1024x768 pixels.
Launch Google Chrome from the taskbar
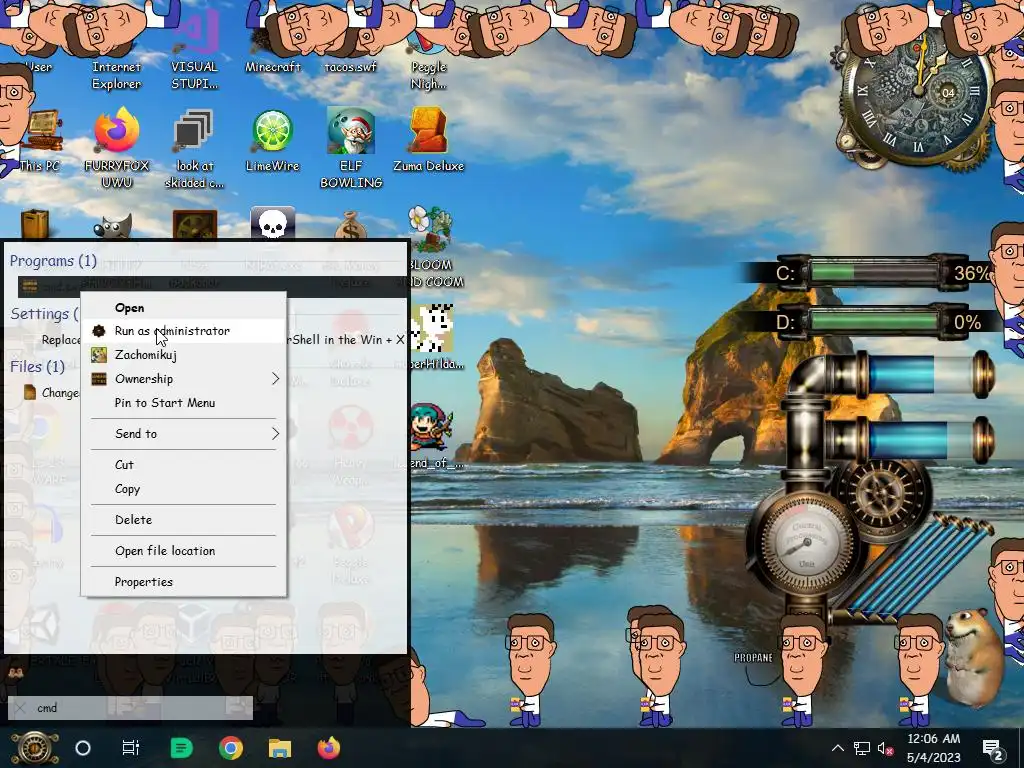coord(231,748)
